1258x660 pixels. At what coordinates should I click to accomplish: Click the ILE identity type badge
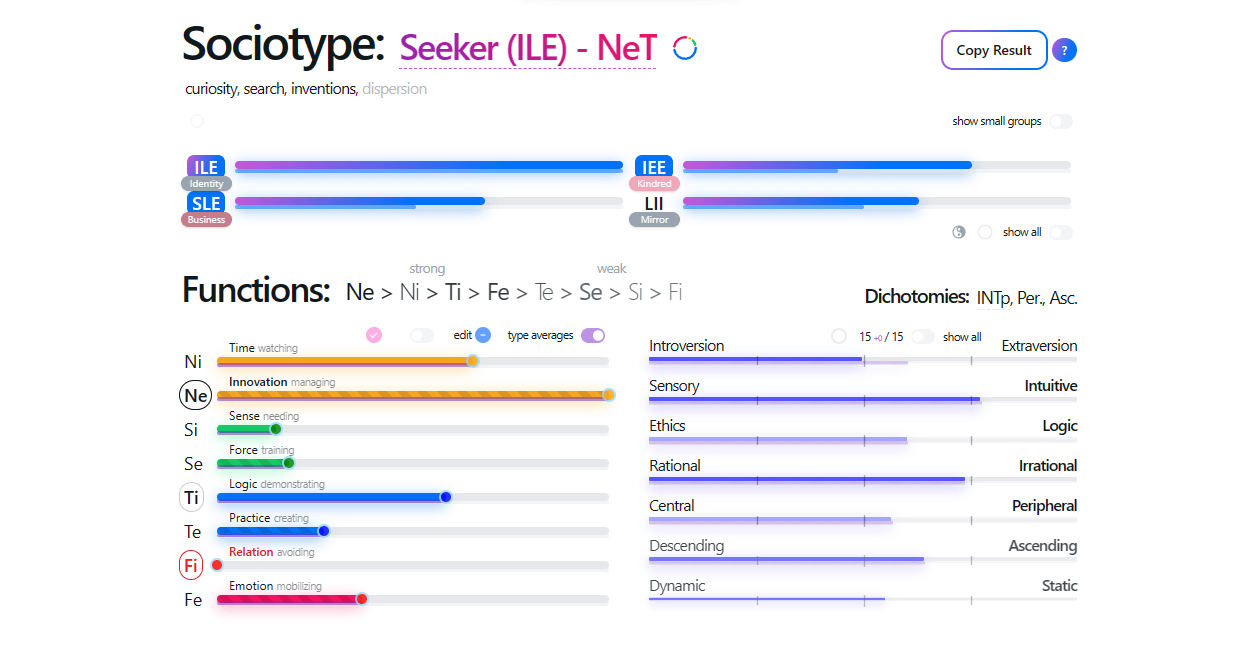pyautogui.click(x=205, y=167)
